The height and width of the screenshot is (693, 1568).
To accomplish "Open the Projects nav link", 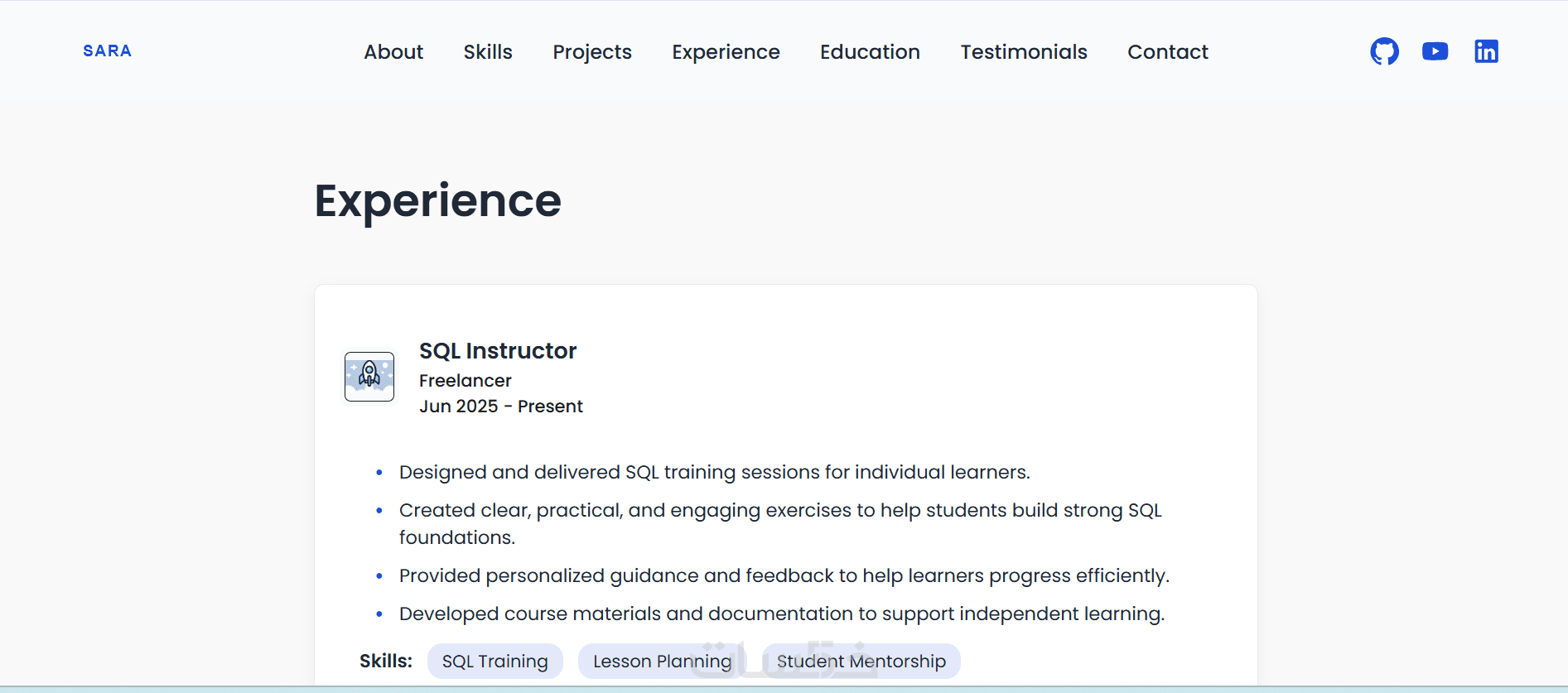I will [x=592, y=52].
